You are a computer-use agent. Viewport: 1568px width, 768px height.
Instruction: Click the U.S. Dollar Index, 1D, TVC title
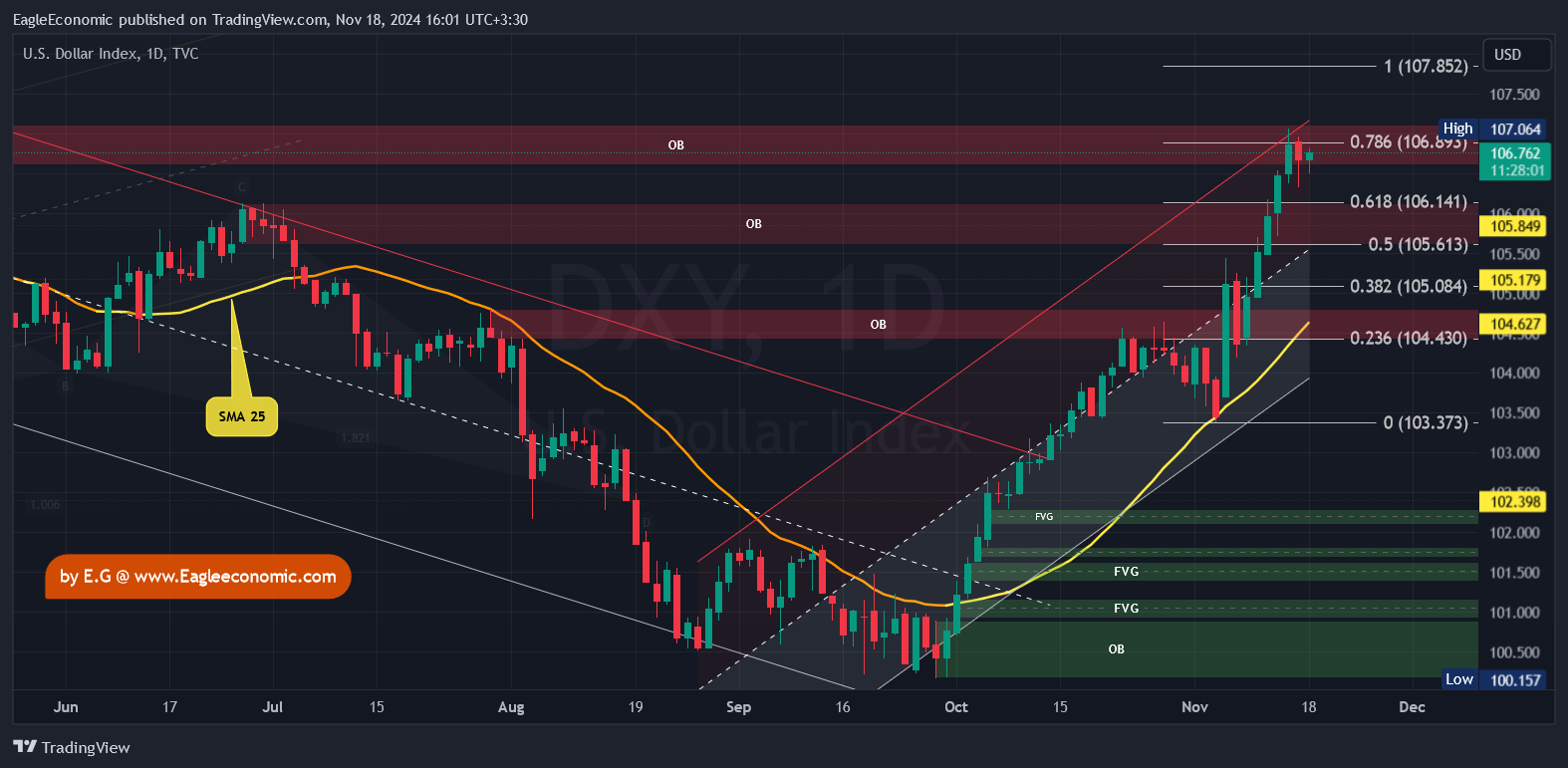tap(111, 54)
